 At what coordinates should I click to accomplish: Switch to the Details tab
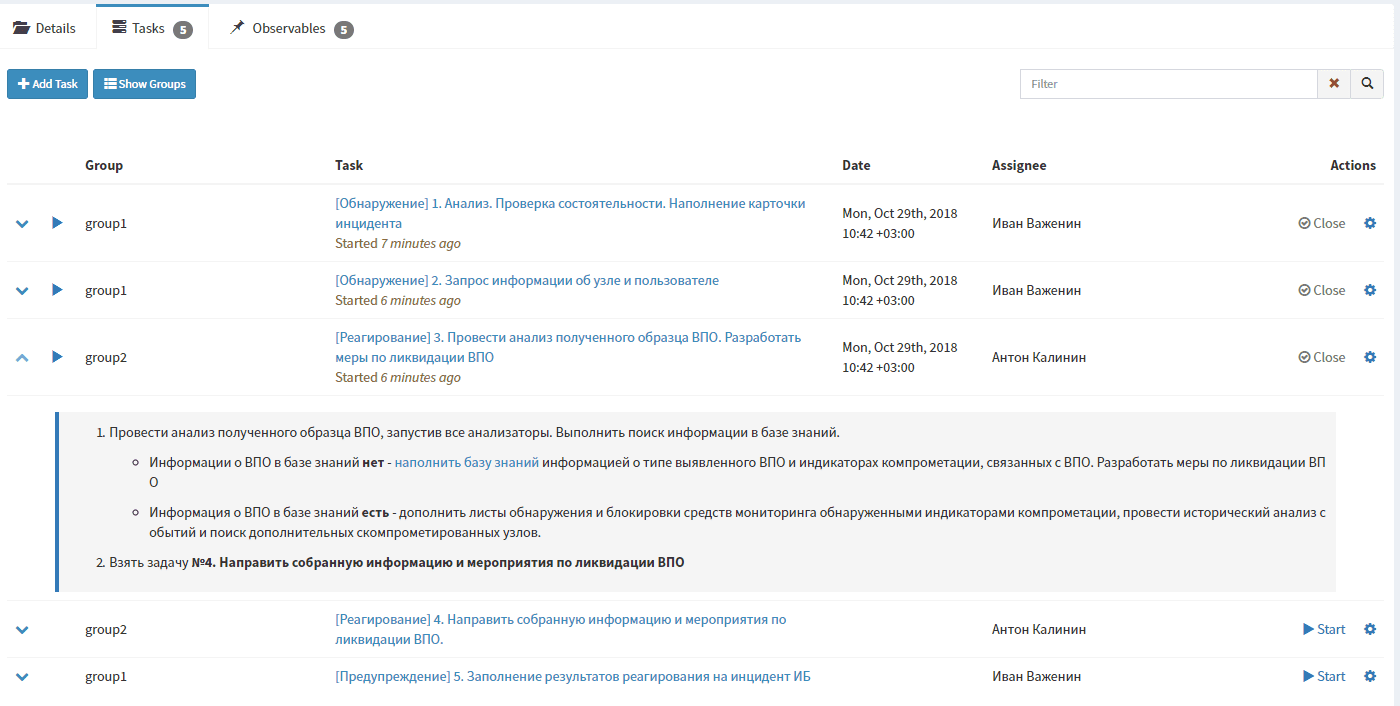click(45, 28)
